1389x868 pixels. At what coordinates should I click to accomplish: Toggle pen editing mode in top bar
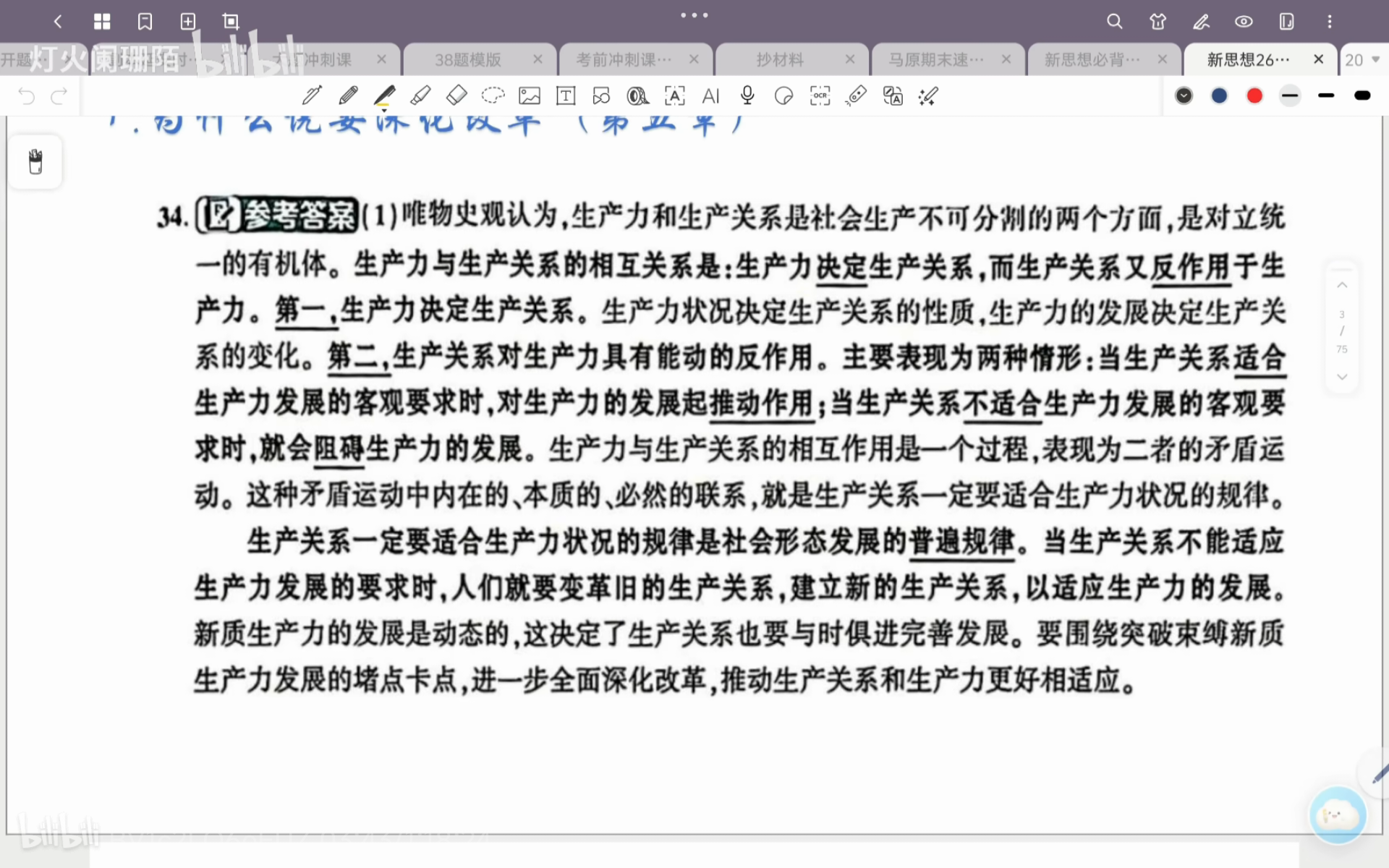(1201, 22)
